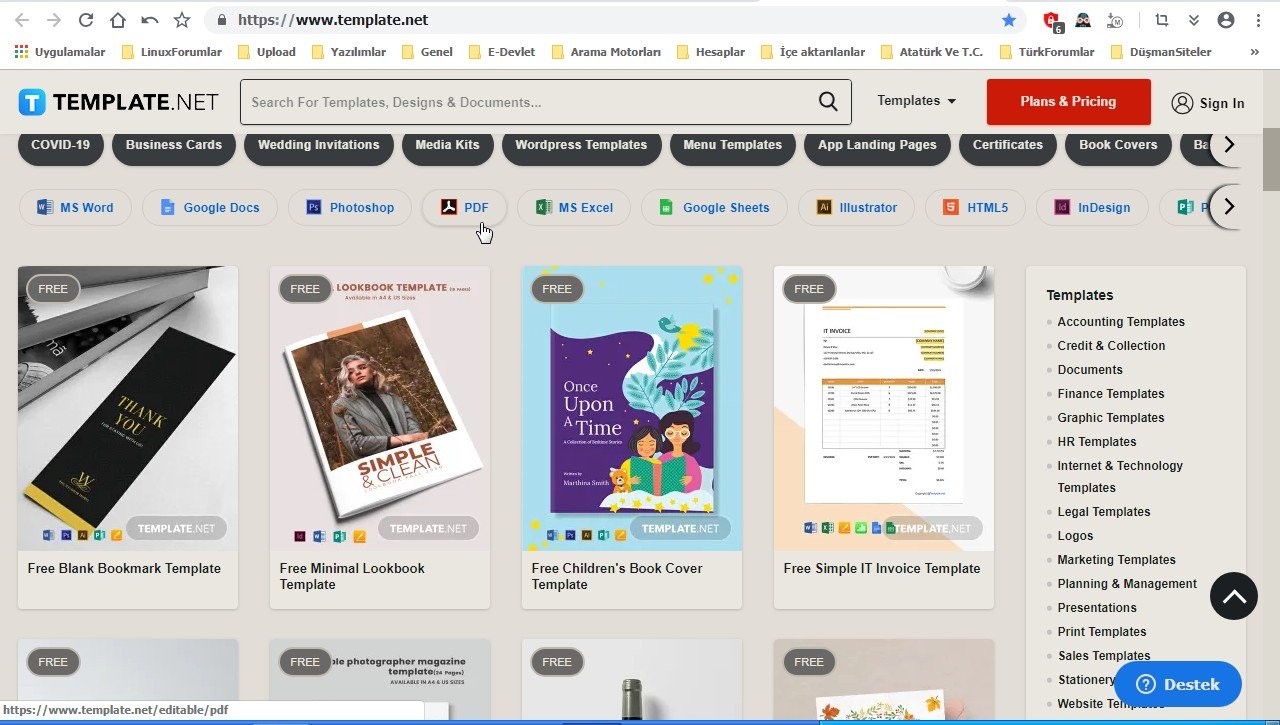Viewport: 1280px width, 725px height.
Task: Click the undo arrow icon in the toolbar
Action: click(x=150, y=20)
